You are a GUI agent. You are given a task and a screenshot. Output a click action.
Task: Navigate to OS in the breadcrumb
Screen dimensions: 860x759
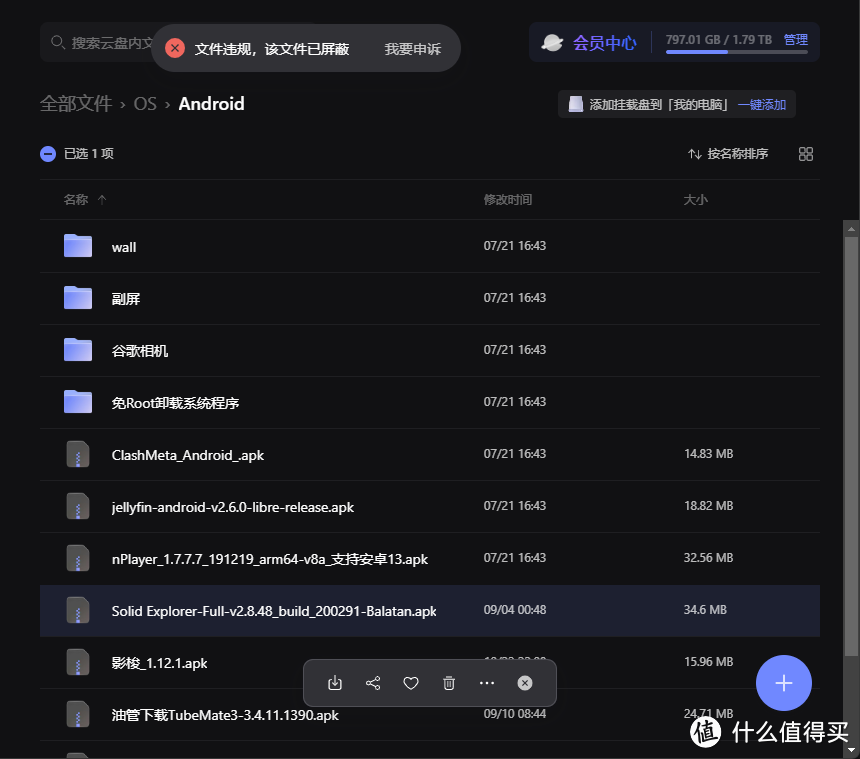(x=145, y=103)
